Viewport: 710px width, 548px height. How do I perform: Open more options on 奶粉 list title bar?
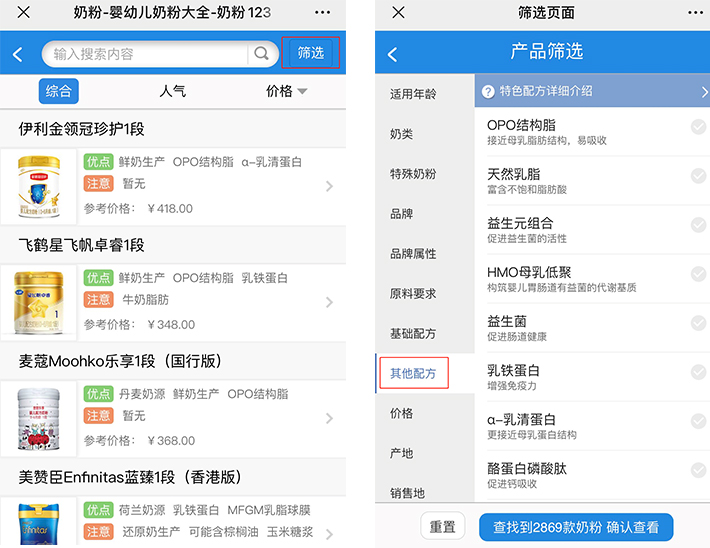coord(321,12)
